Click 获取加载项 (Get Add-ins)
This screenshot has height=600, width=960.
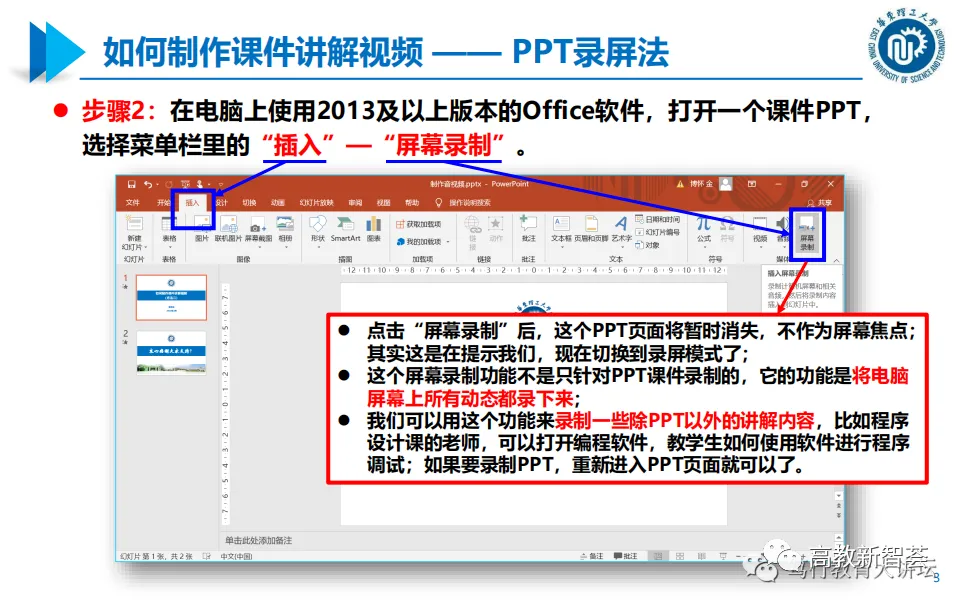pyautogui.click(x=418, y=224)
